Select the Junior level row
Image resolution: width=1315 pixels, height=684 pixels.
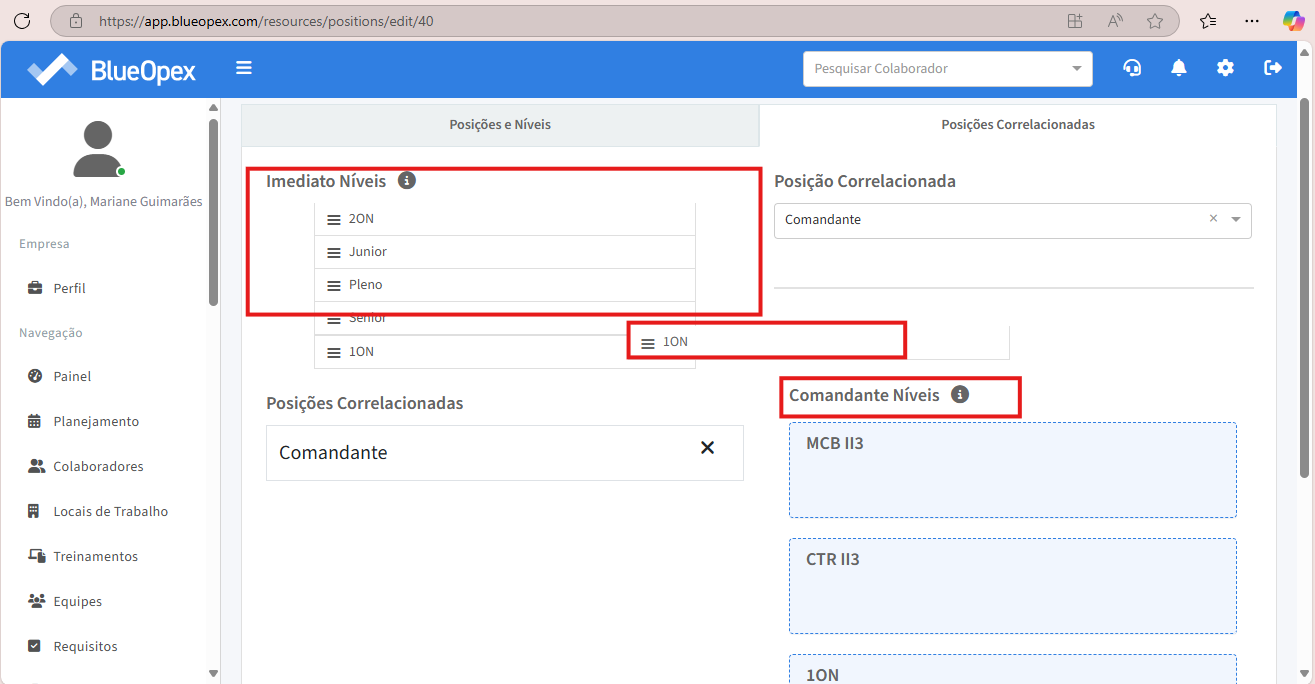pyautogui.click(x=505, y=252)
